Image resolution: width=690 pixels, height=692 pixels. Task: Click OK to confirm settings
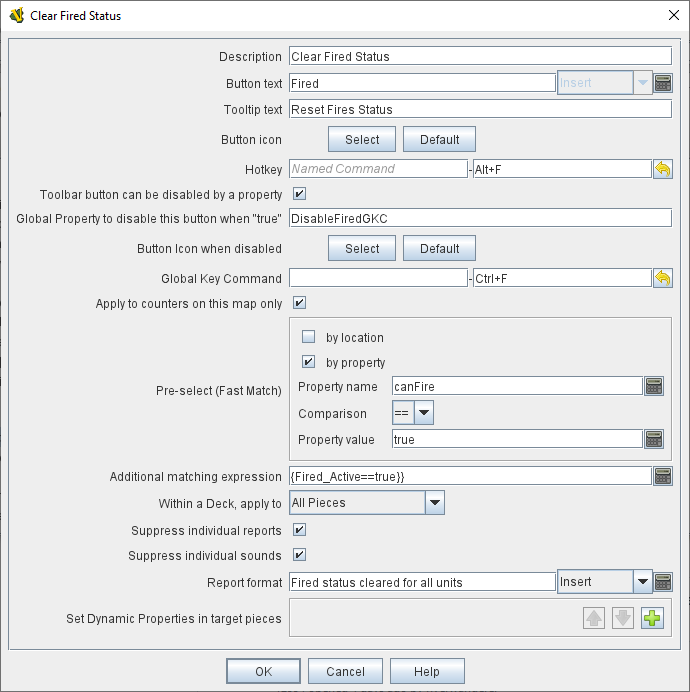(263, 671)
